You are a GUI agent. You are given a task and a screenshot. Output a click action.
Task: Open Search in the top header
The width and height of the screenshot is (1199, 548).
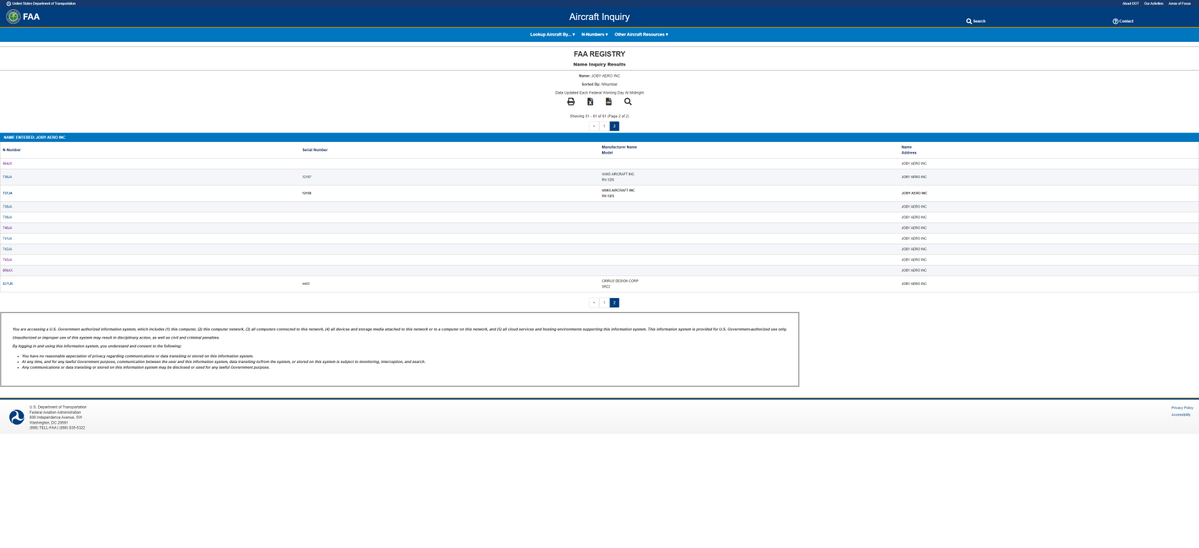[x=976, y=21]
